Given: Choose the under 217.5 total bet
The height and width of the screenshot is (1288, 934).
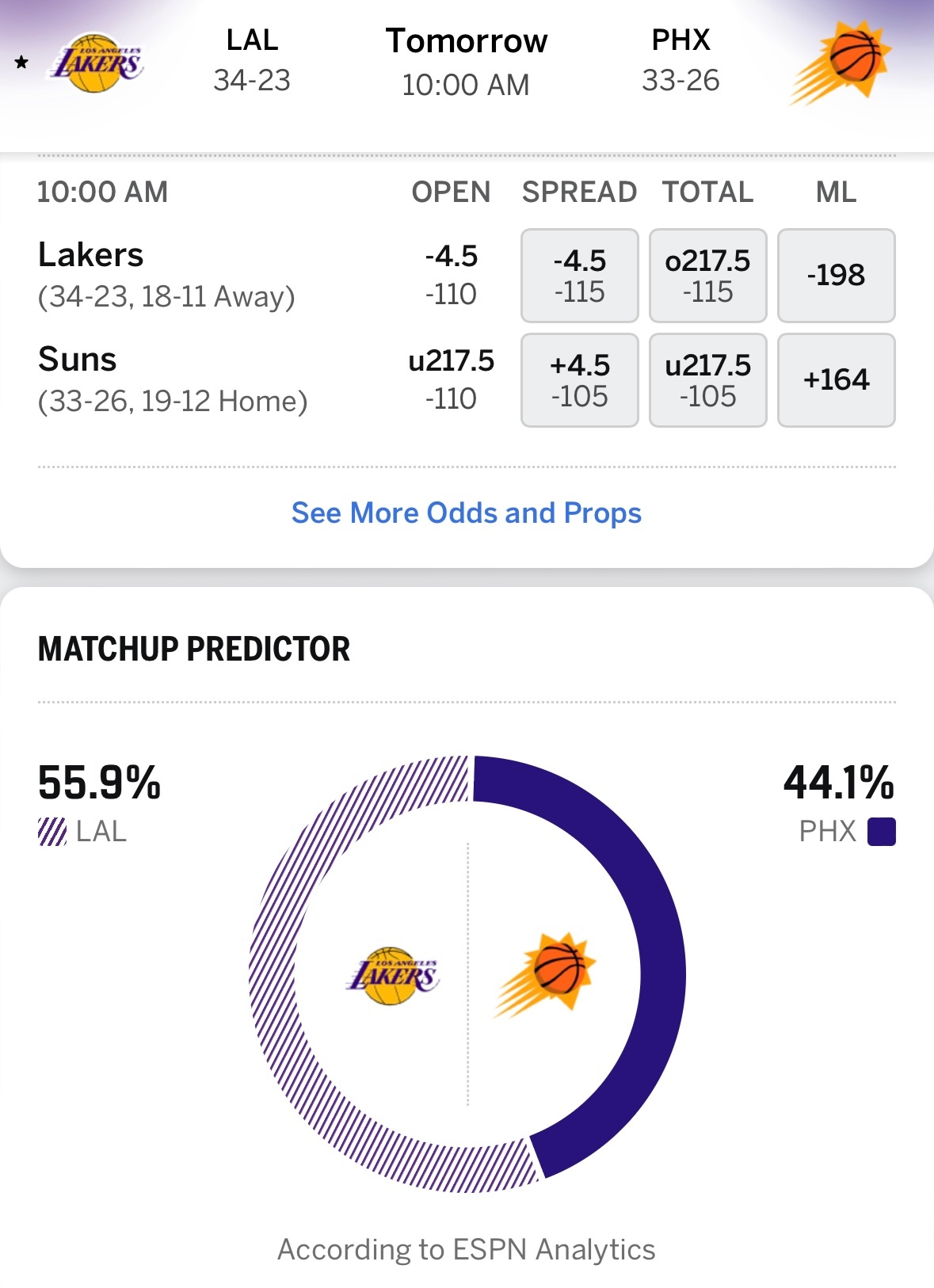Looking at the screenshot, I should coord(707,380).
